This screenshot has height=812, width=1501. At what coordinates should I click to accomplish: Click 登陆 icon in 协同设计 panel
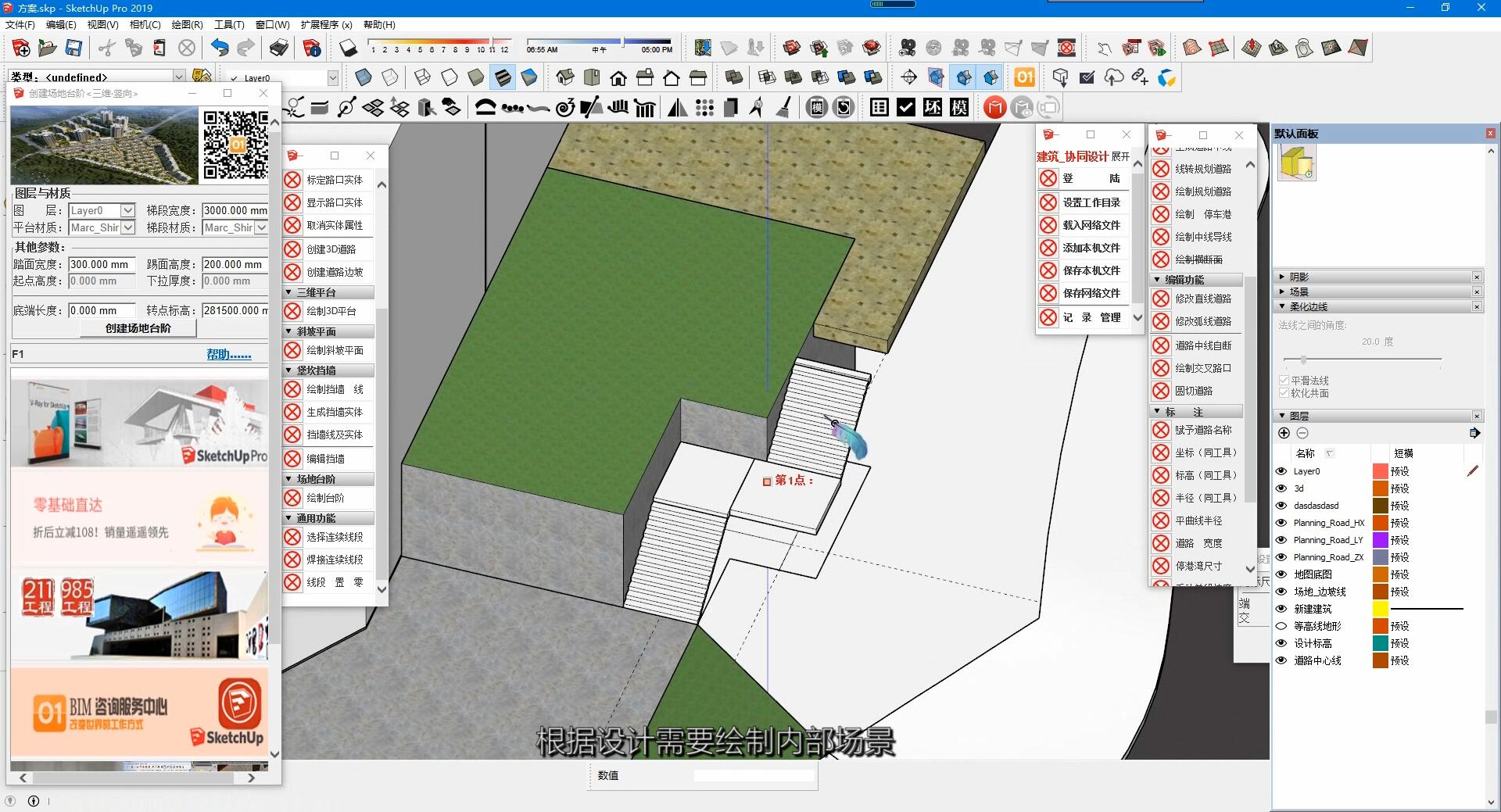(x=1048, y=179)
